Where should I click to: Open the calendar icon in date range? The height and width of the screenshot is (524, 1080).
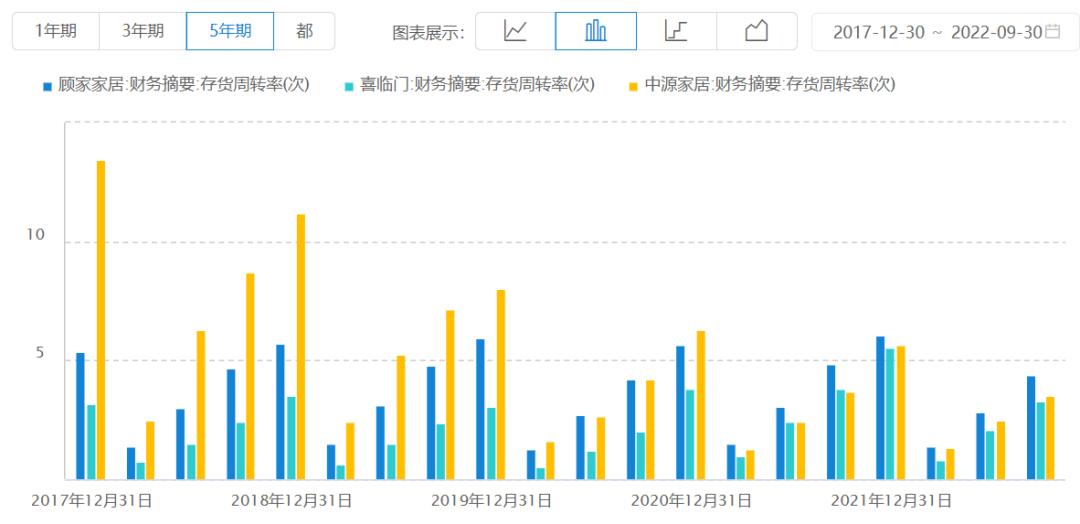[x=1052, y=31]
